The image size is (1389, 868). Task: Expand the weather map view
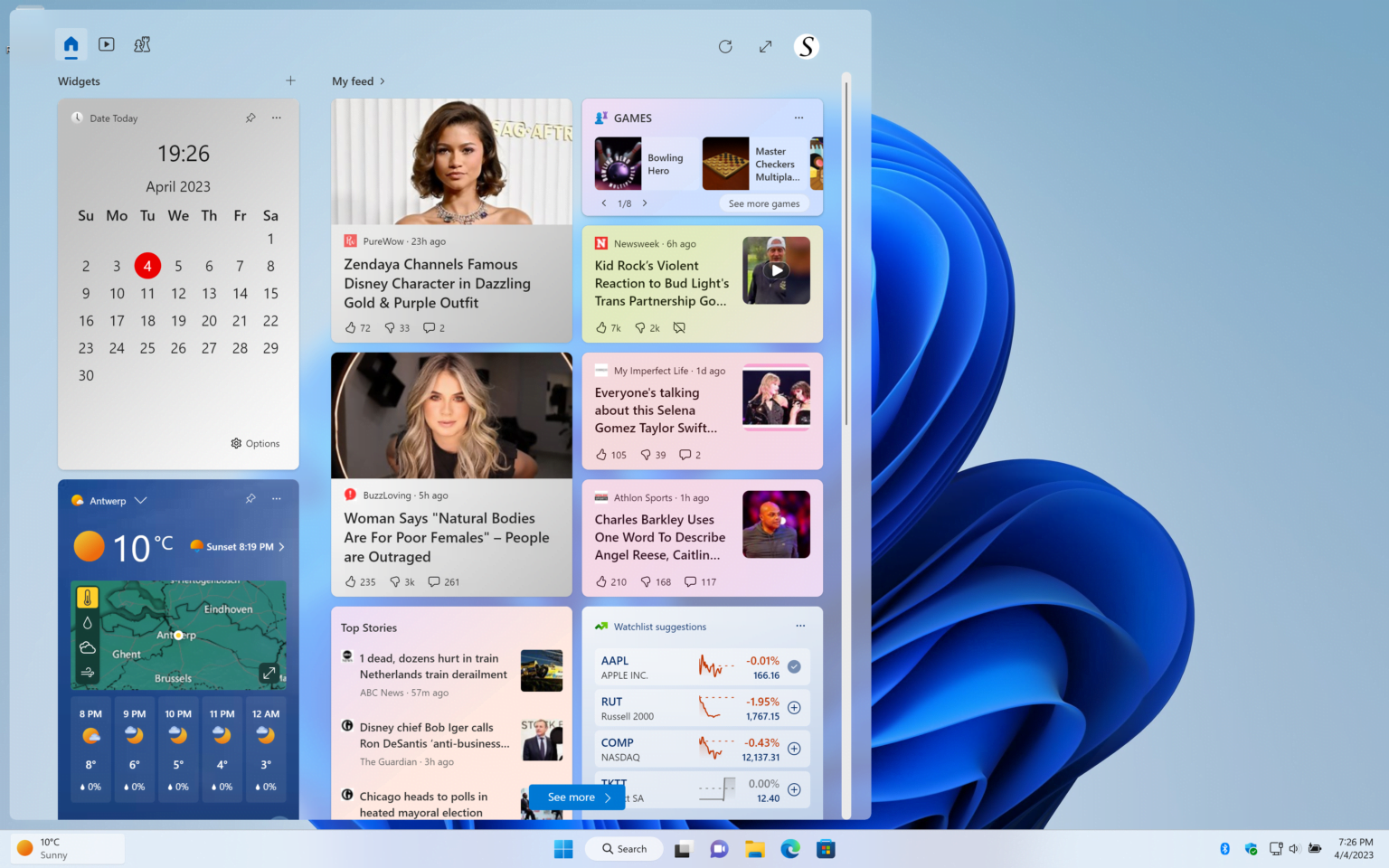coord(269,673)
